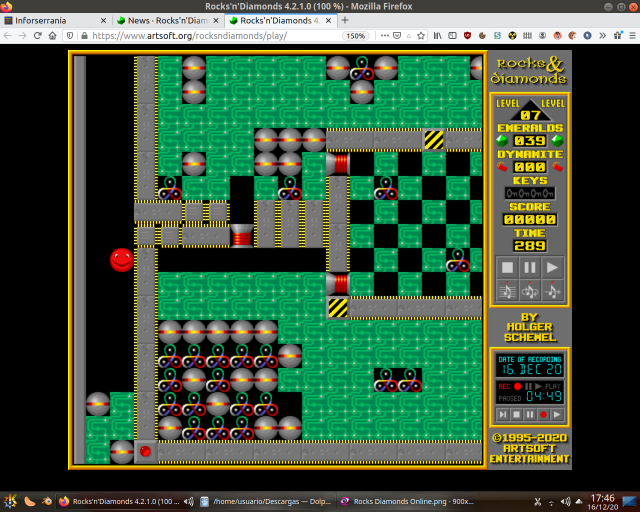This screenshot has width=640, height=512.
Task: Click the infotron between two rocks at top
Action: (362, 68)
